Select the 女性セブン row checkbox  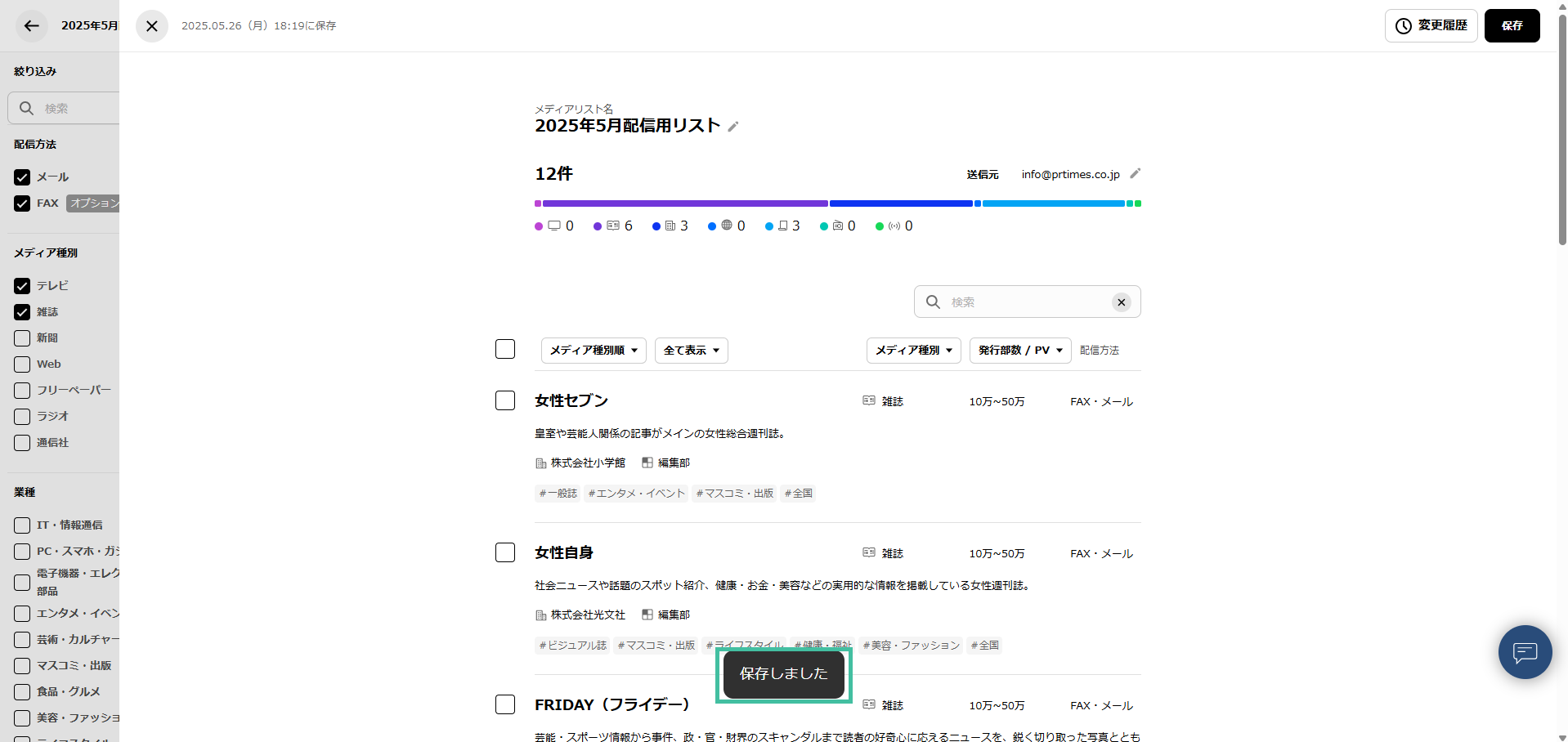[x=505, y=400]
